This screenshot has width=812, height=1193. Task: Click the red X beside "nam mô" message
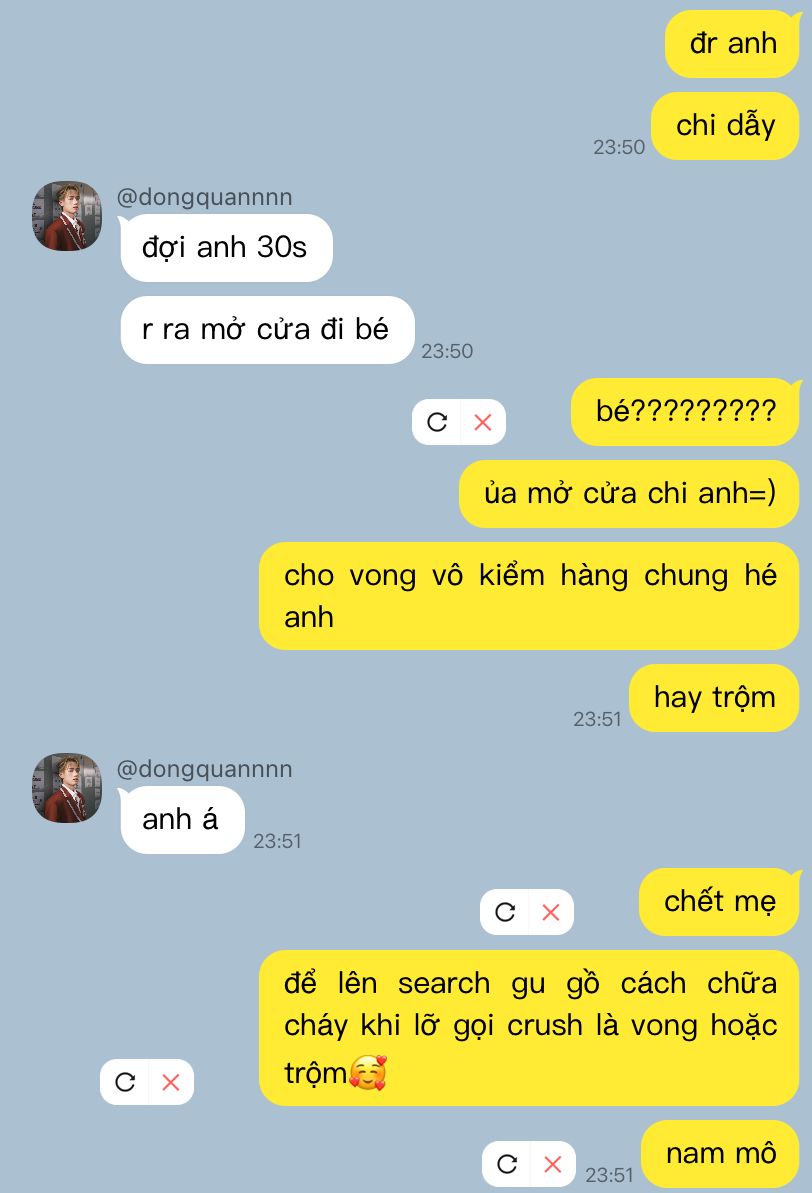click(x=552, y=1164)
